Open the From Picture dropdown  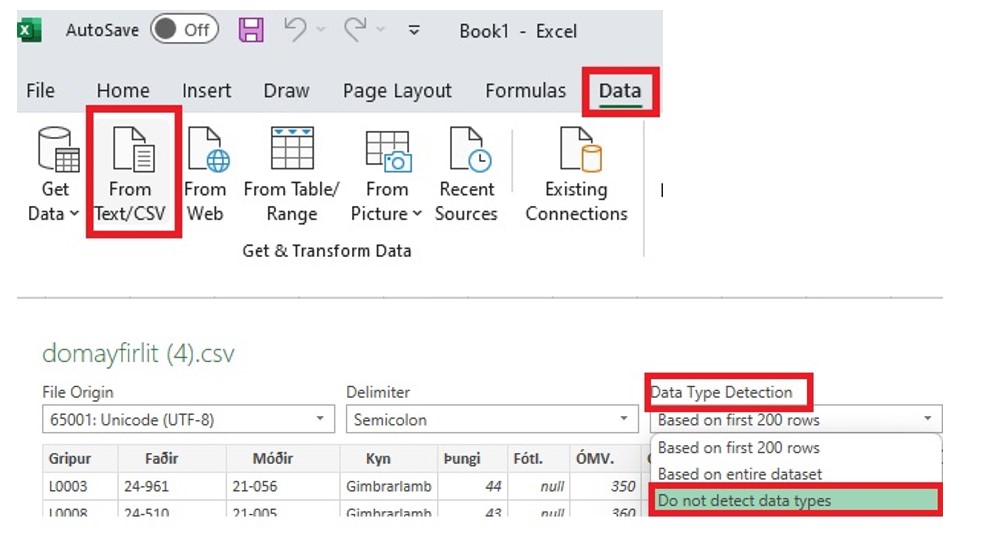386,174
